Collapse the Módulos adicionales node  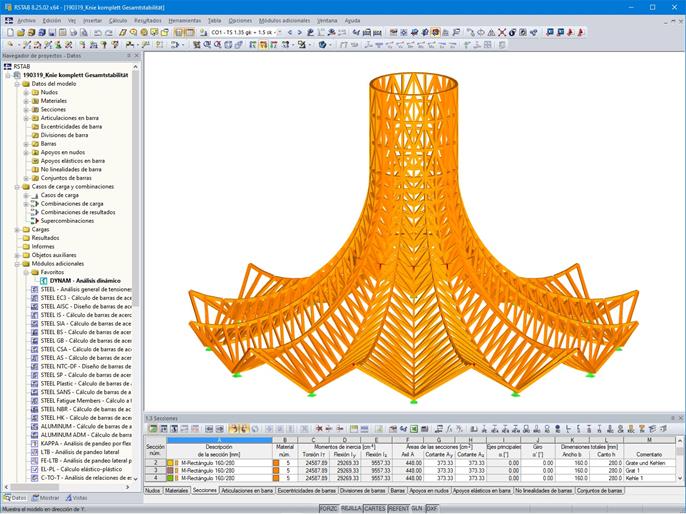(17, 264)
